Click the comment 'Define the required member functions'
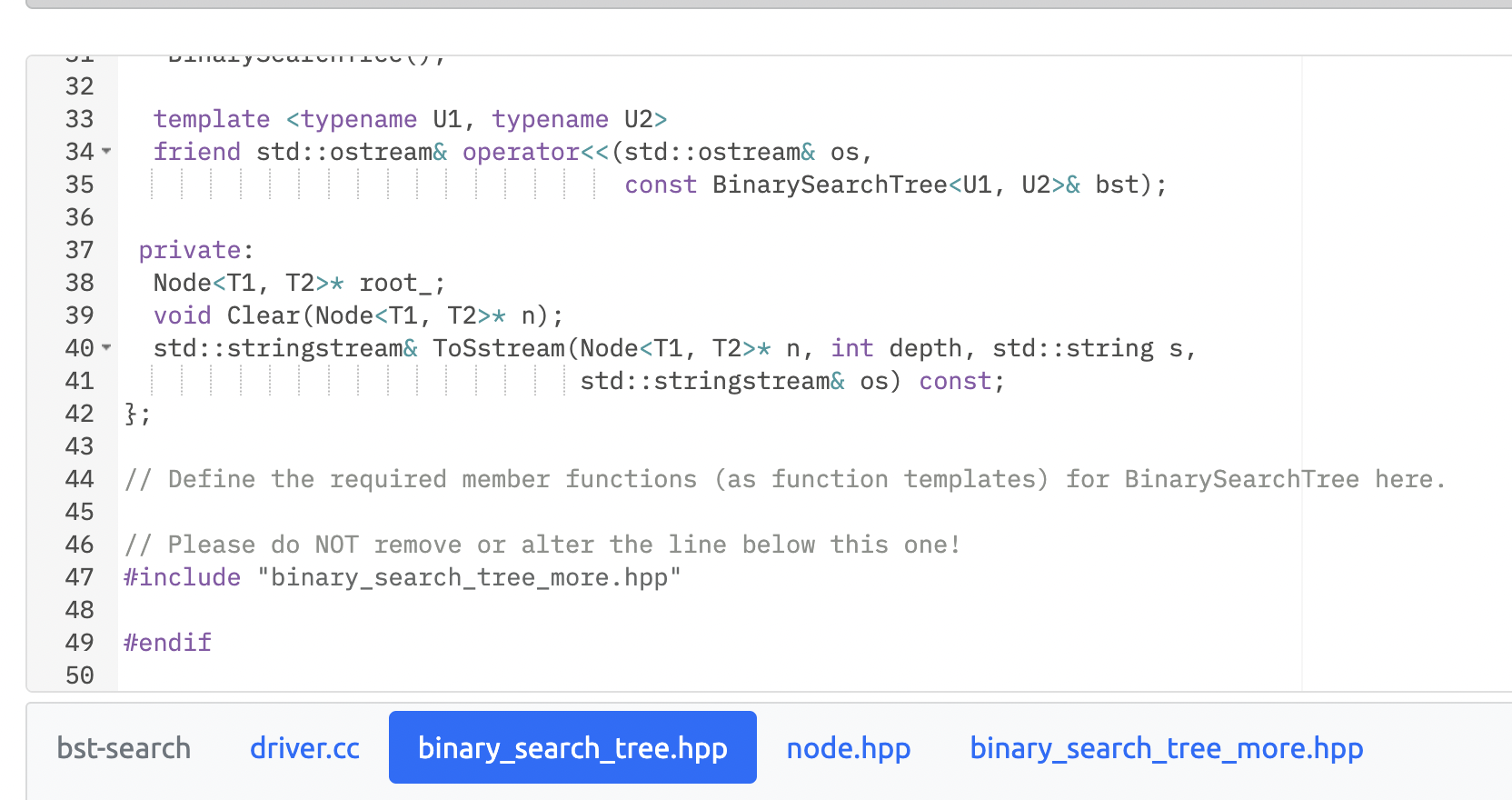This screenshot has height=800, width=1512. coord(433,479)
